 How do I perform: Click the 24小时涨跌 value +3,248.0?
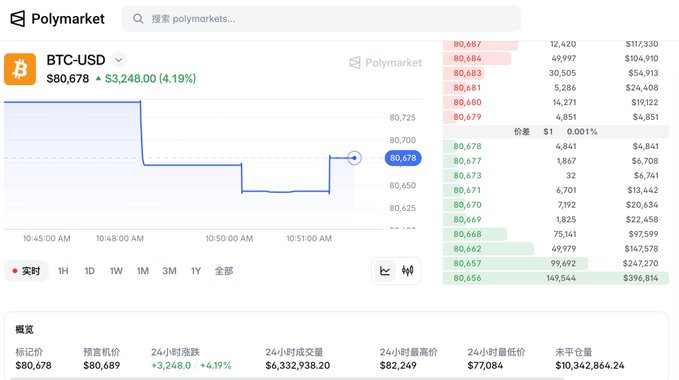171,366
